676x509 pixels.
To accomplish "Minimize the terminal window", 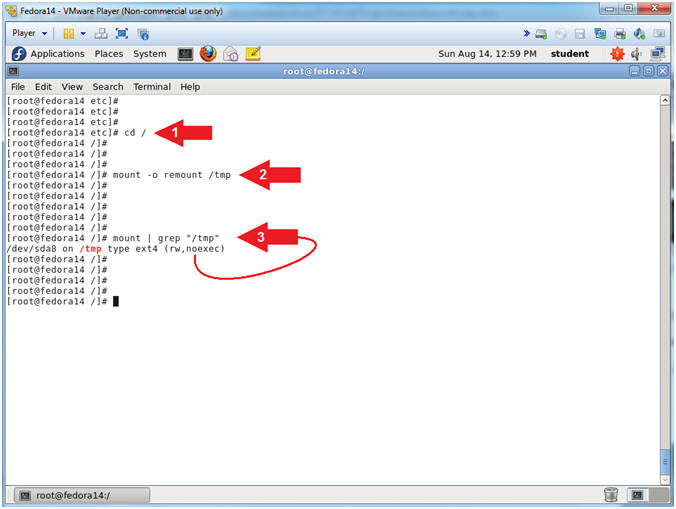I will 635,71.
